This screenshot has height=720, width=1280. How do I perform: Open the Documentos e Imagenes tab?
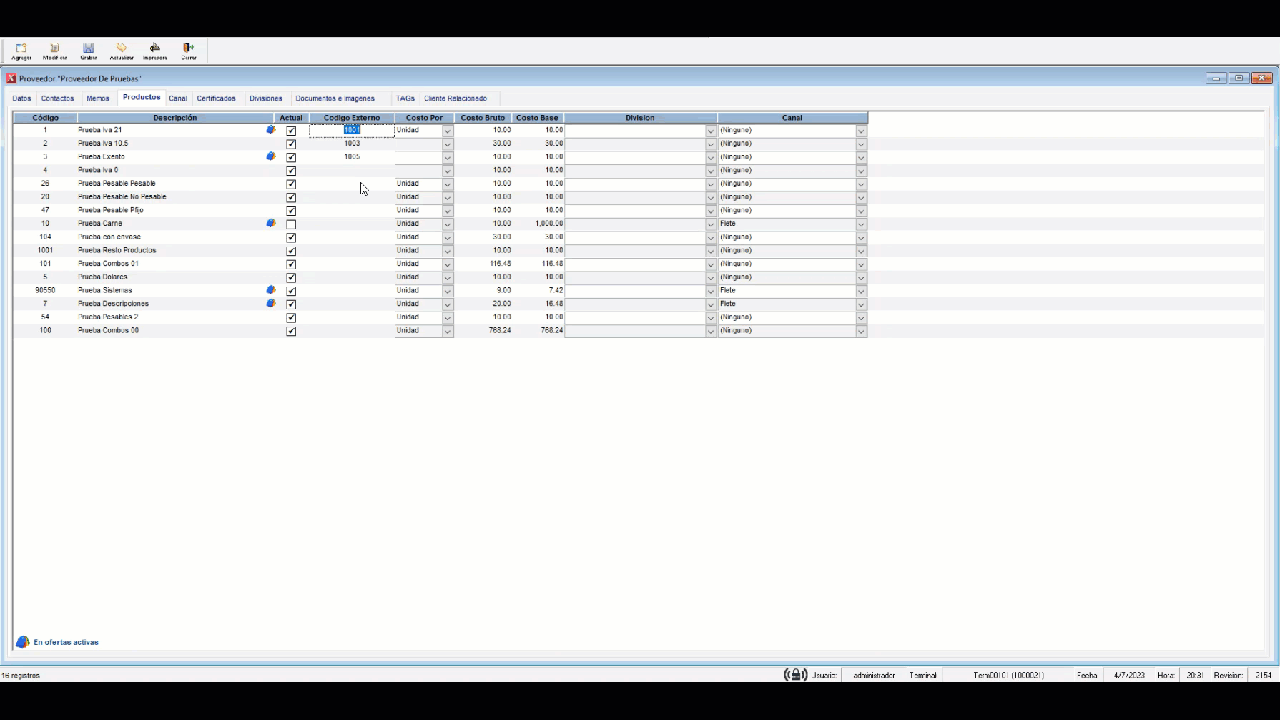coord(334,99)
